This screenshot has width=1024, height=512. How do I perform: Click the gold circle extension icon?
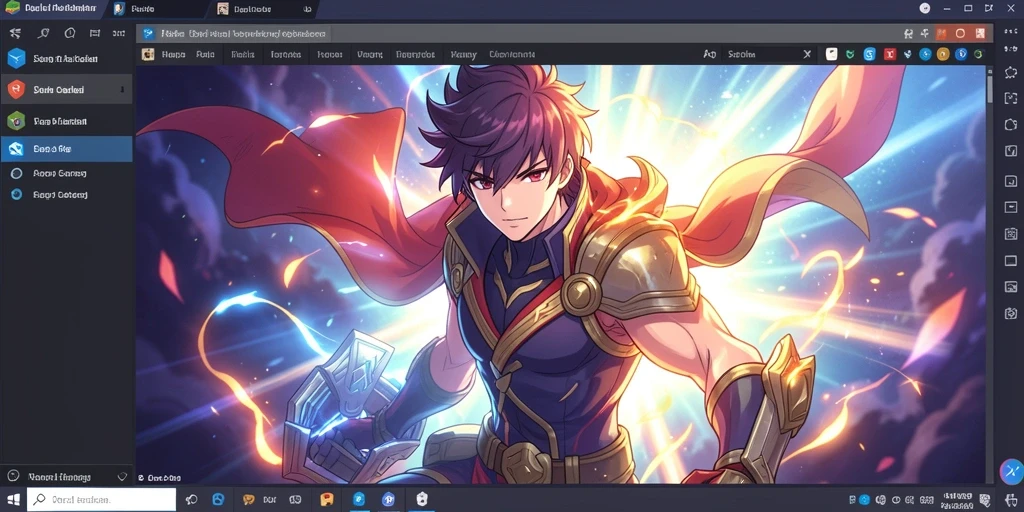point(942,55)
